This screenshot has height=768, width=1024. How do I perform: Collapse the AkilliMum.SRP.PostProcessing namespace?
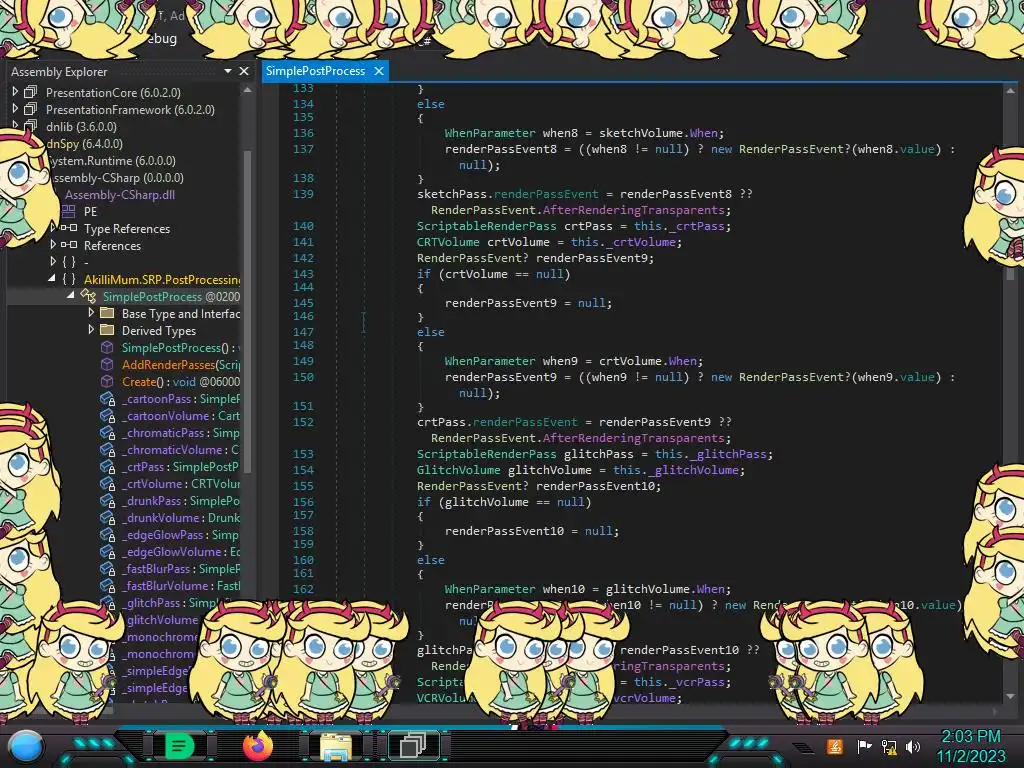[x=52, y=279]
